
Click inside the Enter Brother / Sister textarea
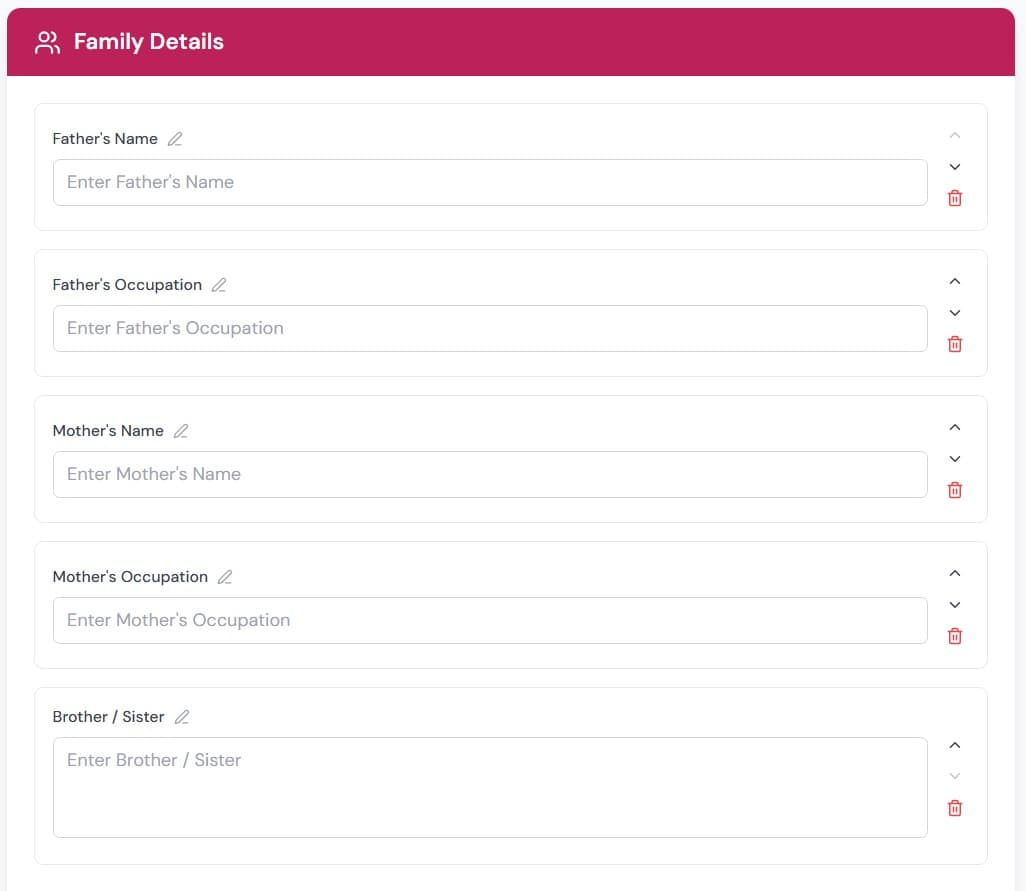(490, 787)
